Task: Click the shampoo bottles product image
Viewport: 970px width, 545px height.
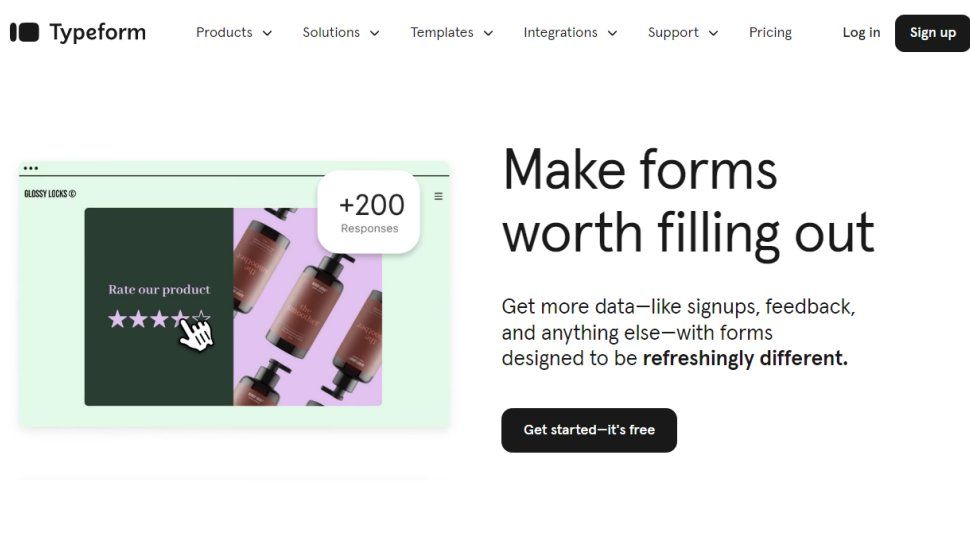Action: pos(307,307)
